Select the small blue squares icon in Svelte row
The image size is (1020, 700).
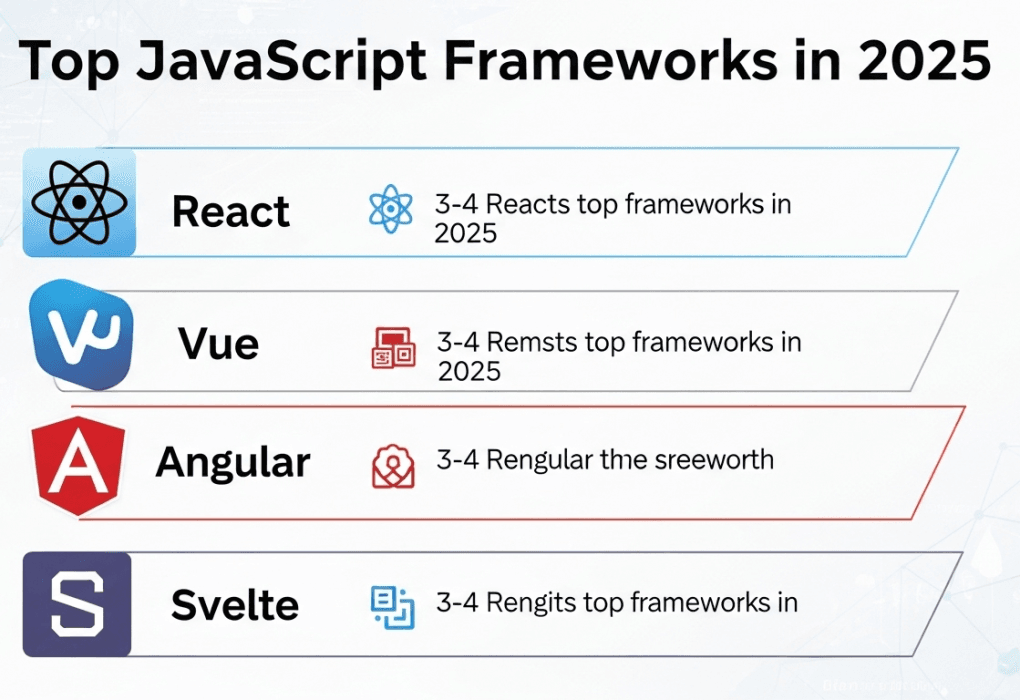[392, 605]
